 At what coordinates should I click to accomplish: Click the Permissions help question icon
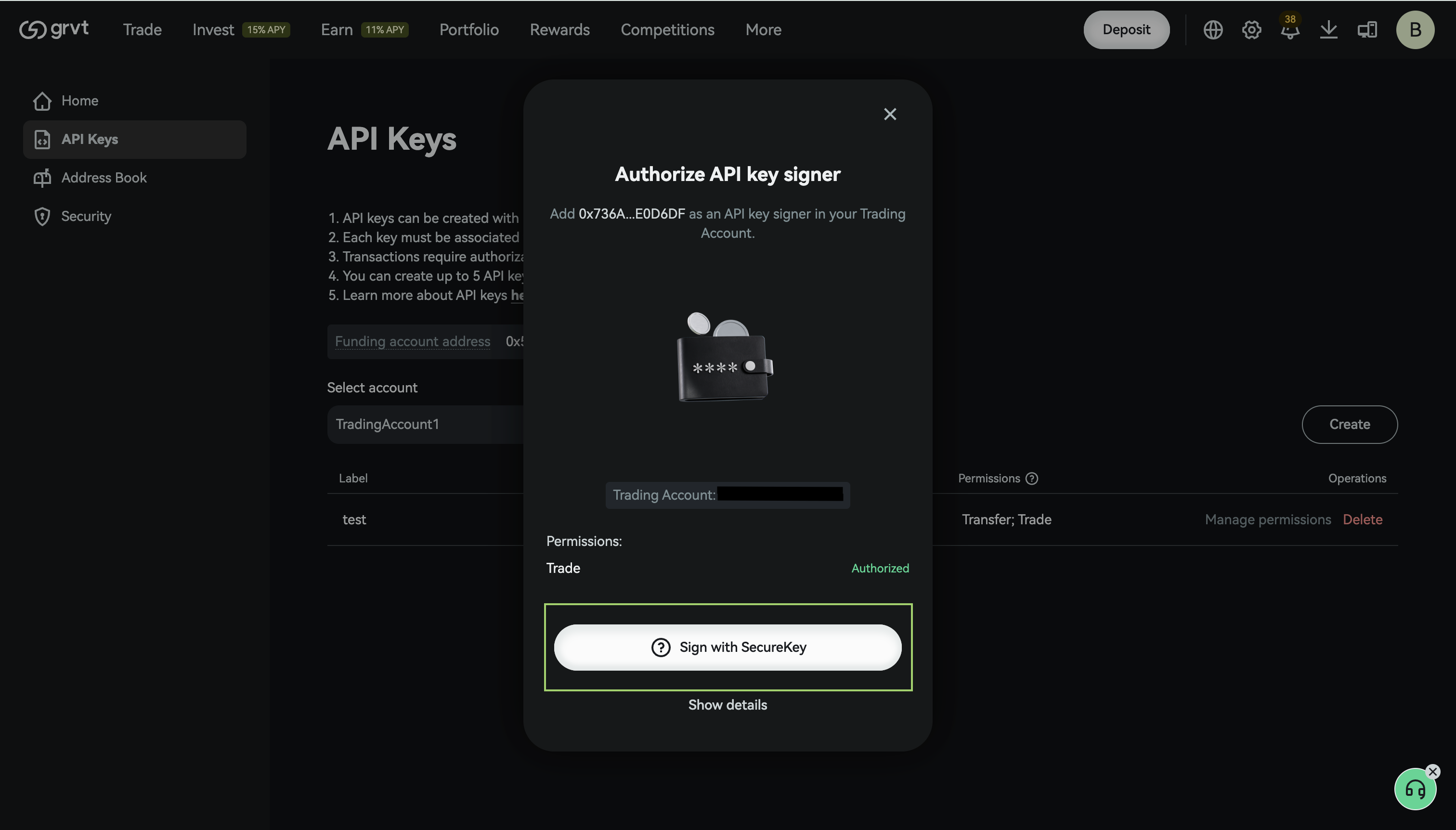(x=1032, y=478)
